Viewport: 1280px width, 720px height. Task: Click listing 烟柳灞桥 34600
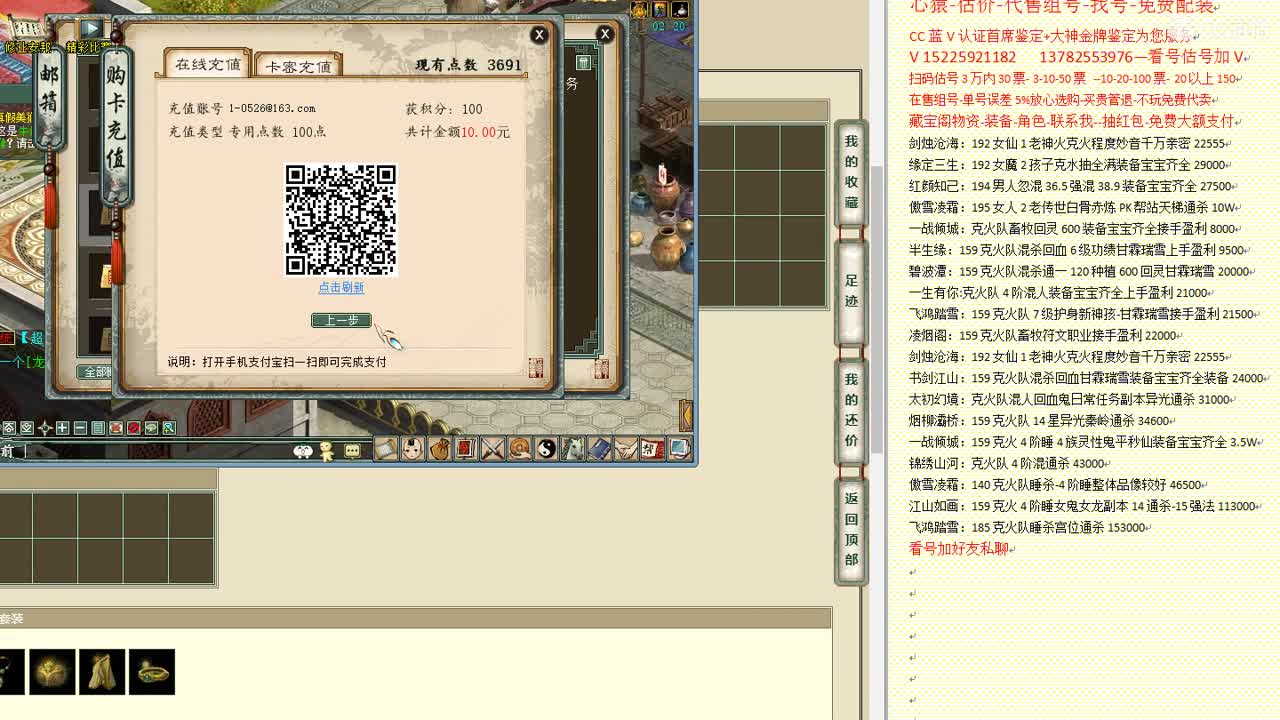click(1039, 421)
